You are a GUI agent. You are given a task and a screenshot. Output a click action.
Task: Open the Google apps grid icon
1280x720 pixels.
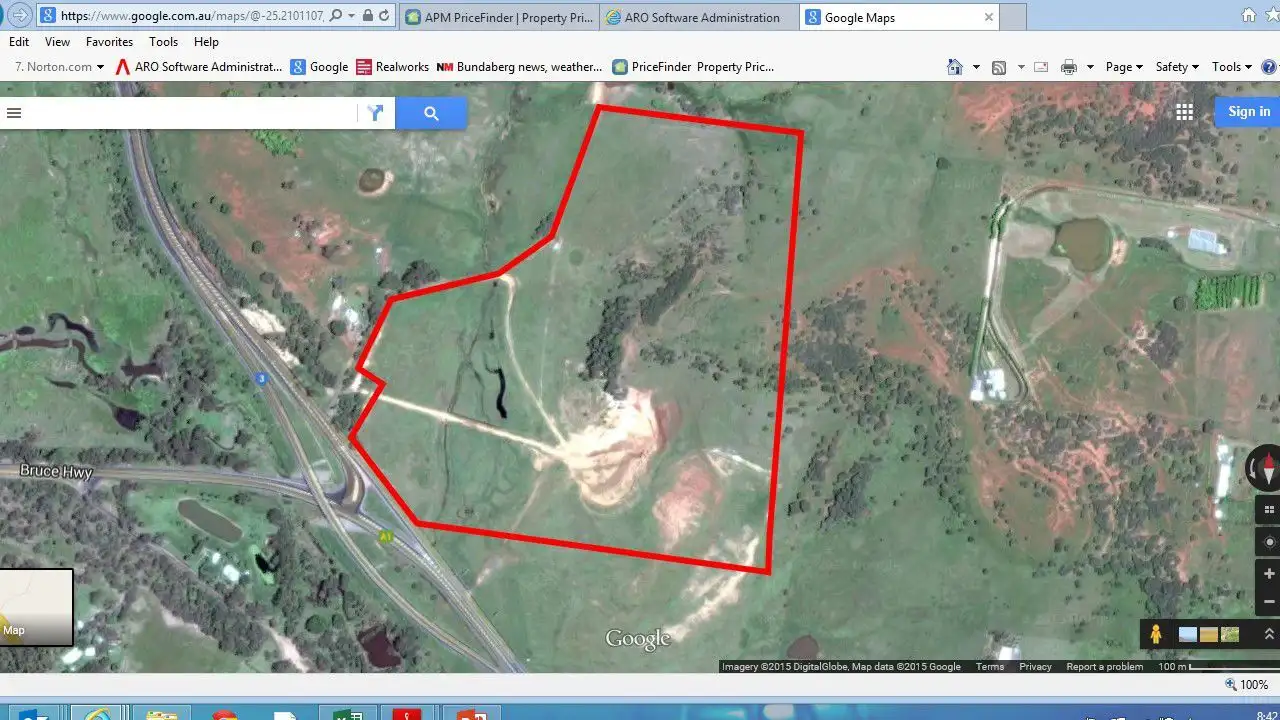1184,112
